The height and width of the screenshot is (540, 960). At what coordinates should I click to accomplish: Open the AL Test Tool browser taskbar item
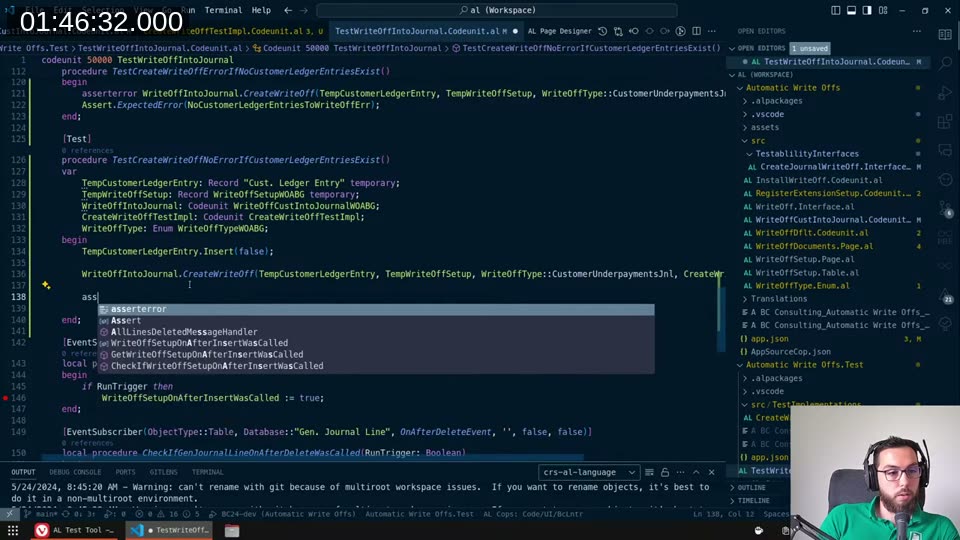[x=75, y=530]
